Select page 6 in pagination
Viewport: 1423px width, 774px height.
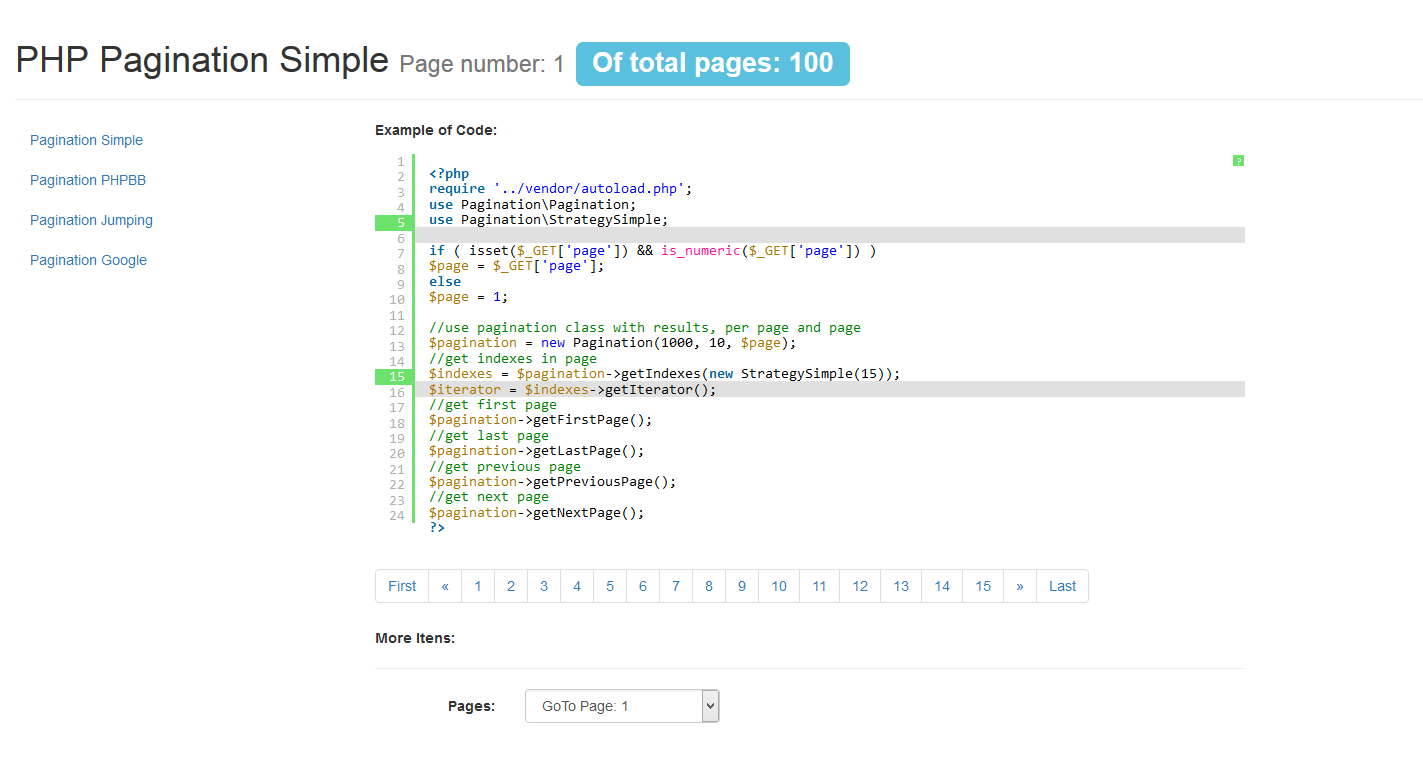point(643,586)
